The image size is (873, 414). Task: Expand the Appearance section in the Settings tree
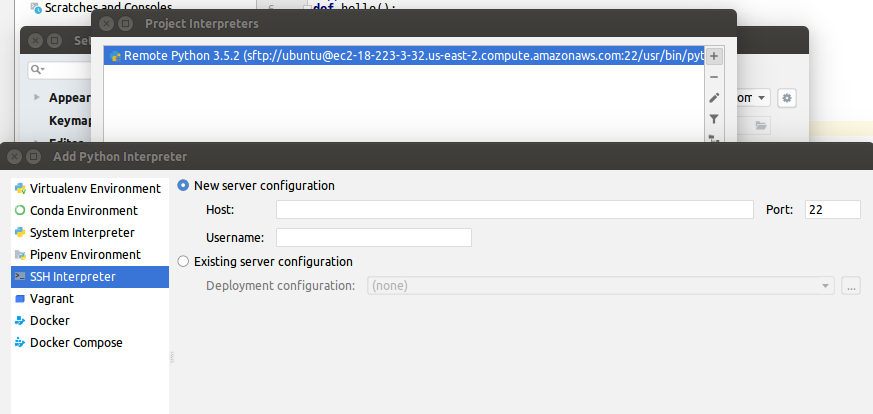coord(37,97)
